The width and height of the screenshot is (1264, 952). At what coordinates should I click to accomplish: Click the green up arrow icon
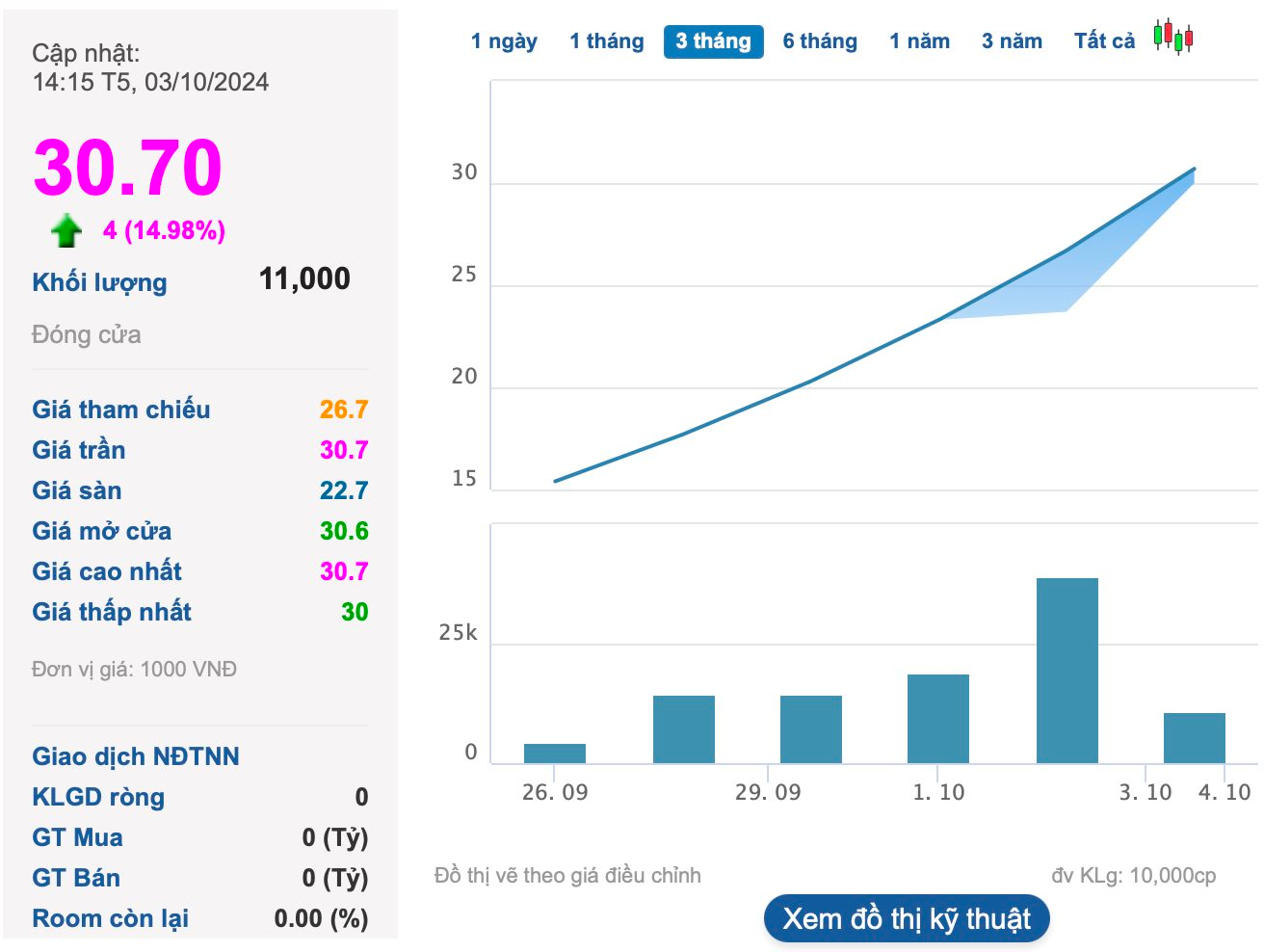(66, 231)
